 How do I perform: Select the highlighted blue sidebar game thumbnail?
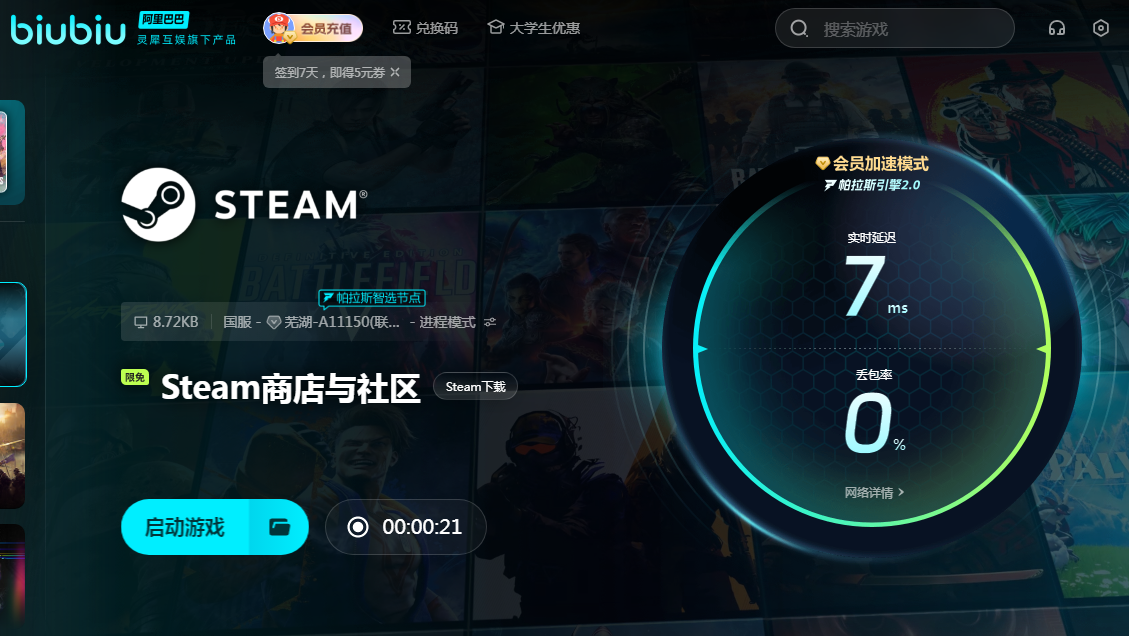(13, 334)
